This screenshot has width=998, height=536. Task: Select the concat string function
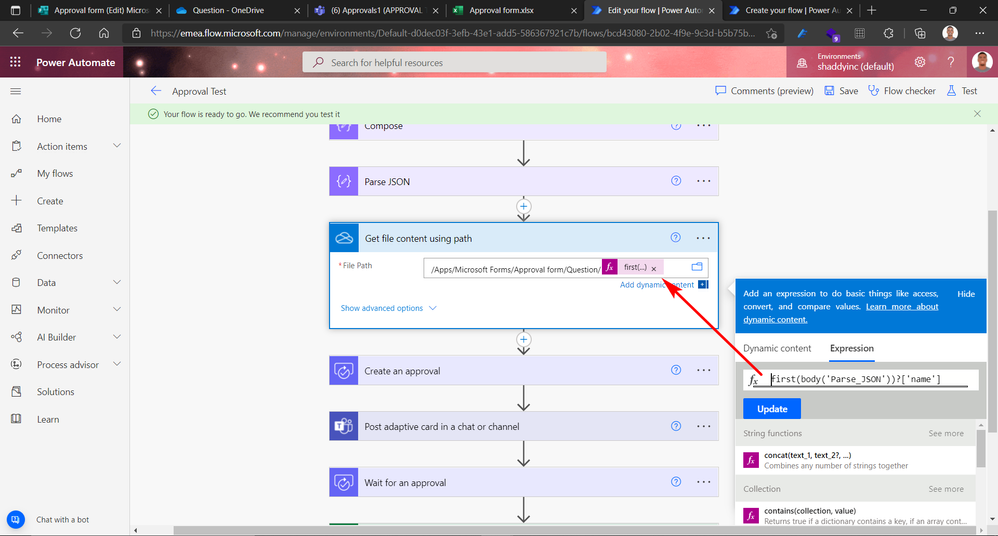coord(857,460)
